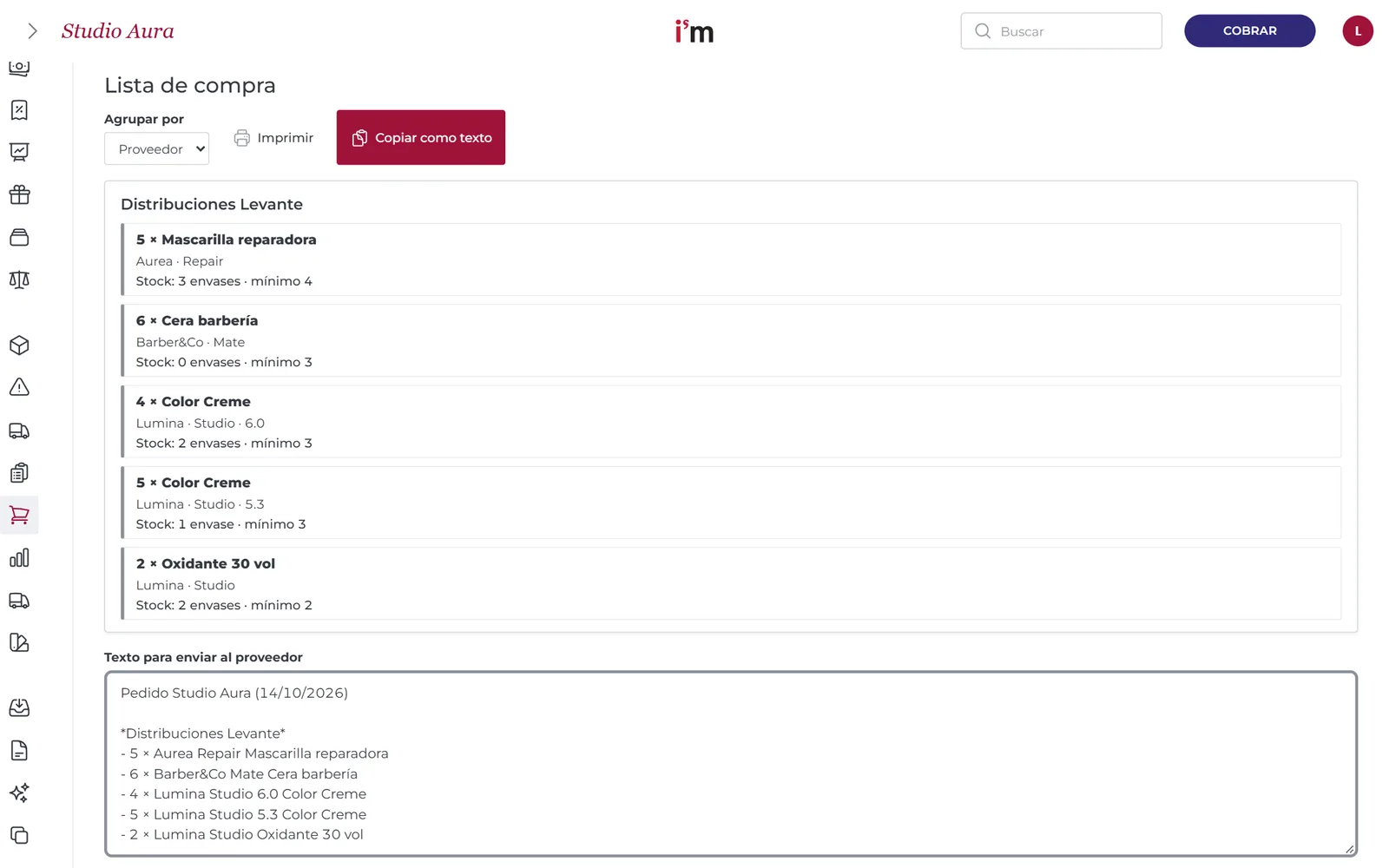Image resolution: width=1389 pixels, height=868 pixels.
Task: Expand the sidebar with the chevron arrow
Action: 32,31
